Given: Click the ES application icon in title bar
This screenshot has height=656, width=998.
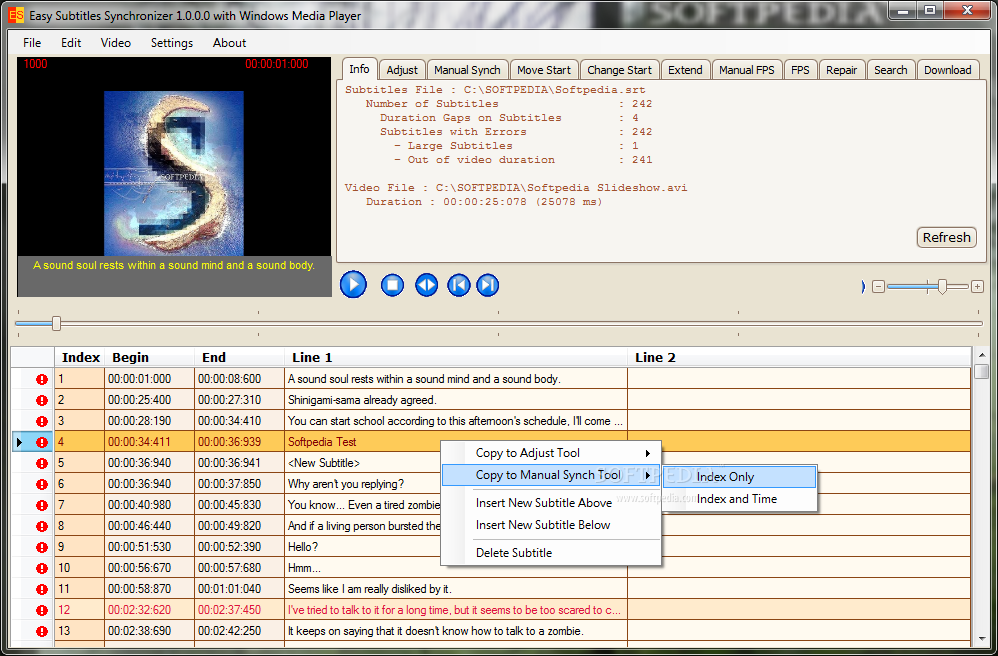Looking at the screenshot, I should [x=16, y=15].
